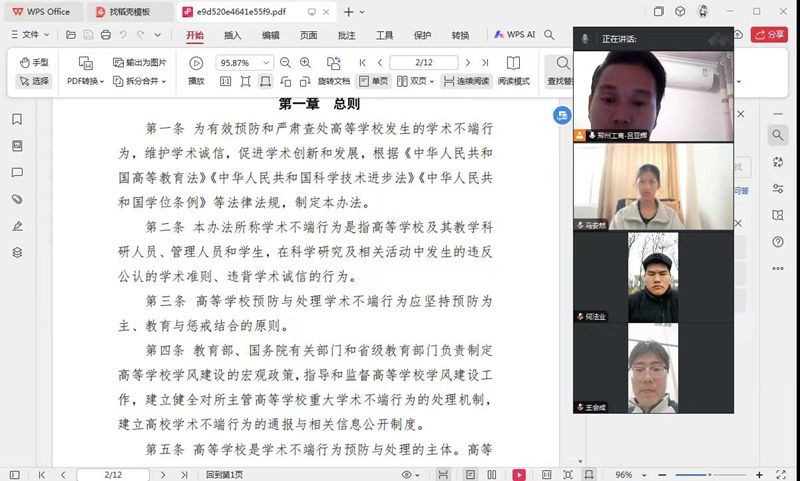Click the search icon beside WPS AI
This screenshot has height=481, width=800.
point(549,35)
